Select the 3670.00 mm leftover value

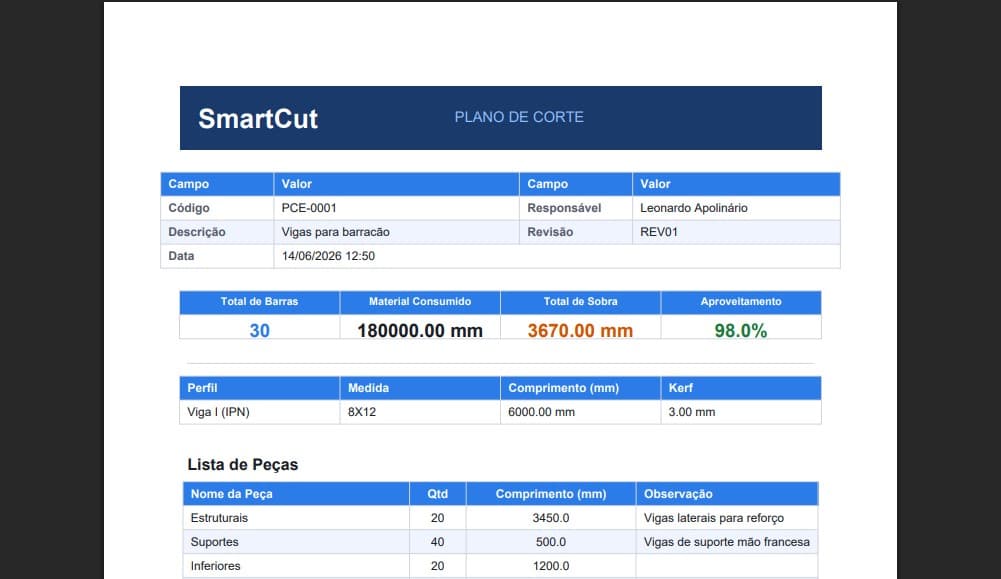580,331
